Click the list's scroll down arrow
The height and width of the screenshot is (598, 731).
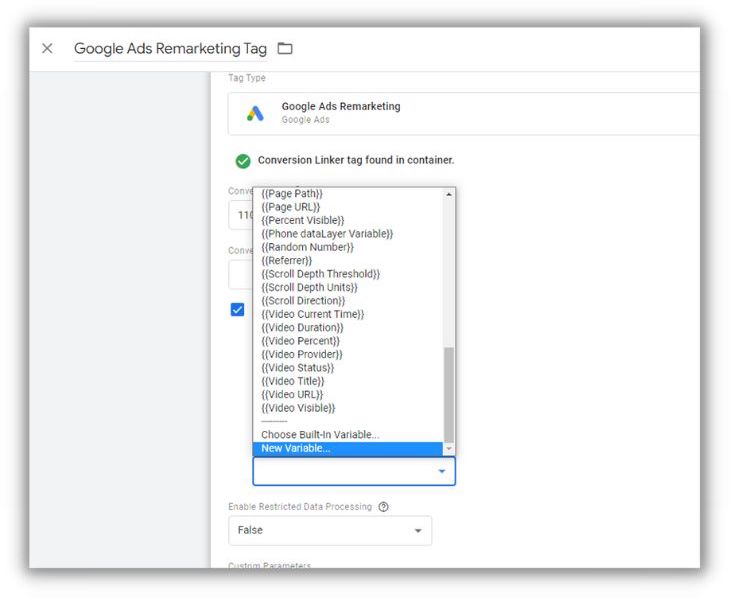[x=448, y=449]
